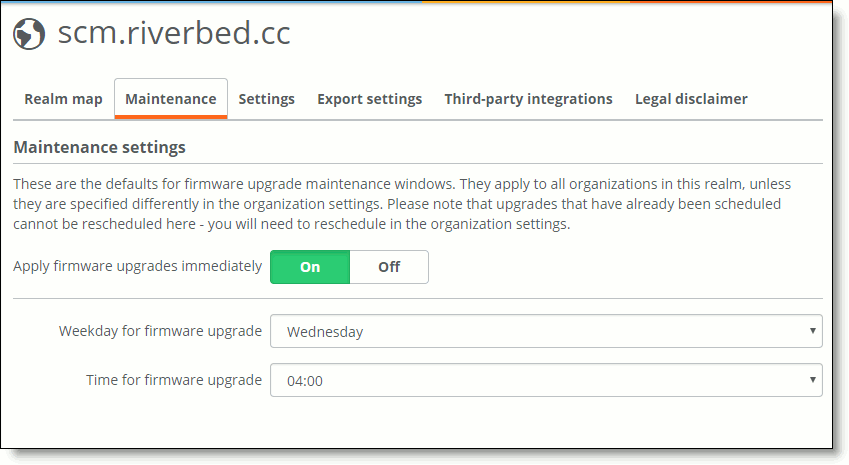Open the Third-party integrations tab
The image size is (849, 465).
click(x=528, y=99)
